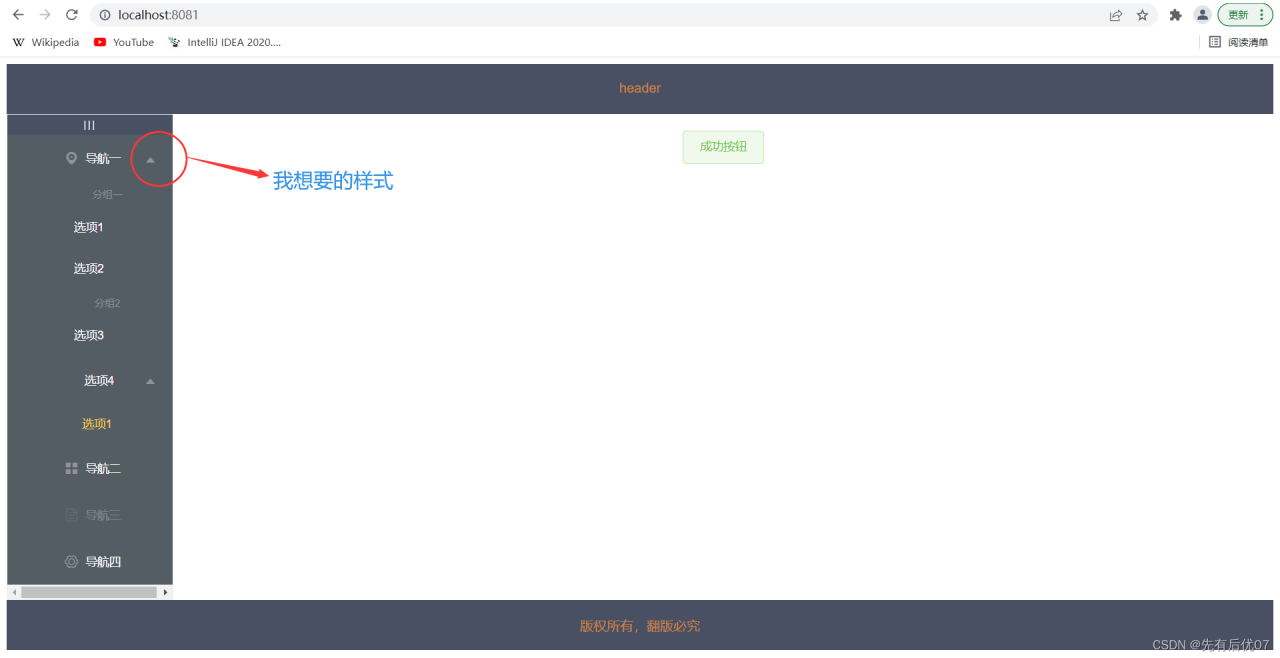Click the document icon of 导航三
The height and width of the screenshot is (658, 1280).
tap(71, 515)
